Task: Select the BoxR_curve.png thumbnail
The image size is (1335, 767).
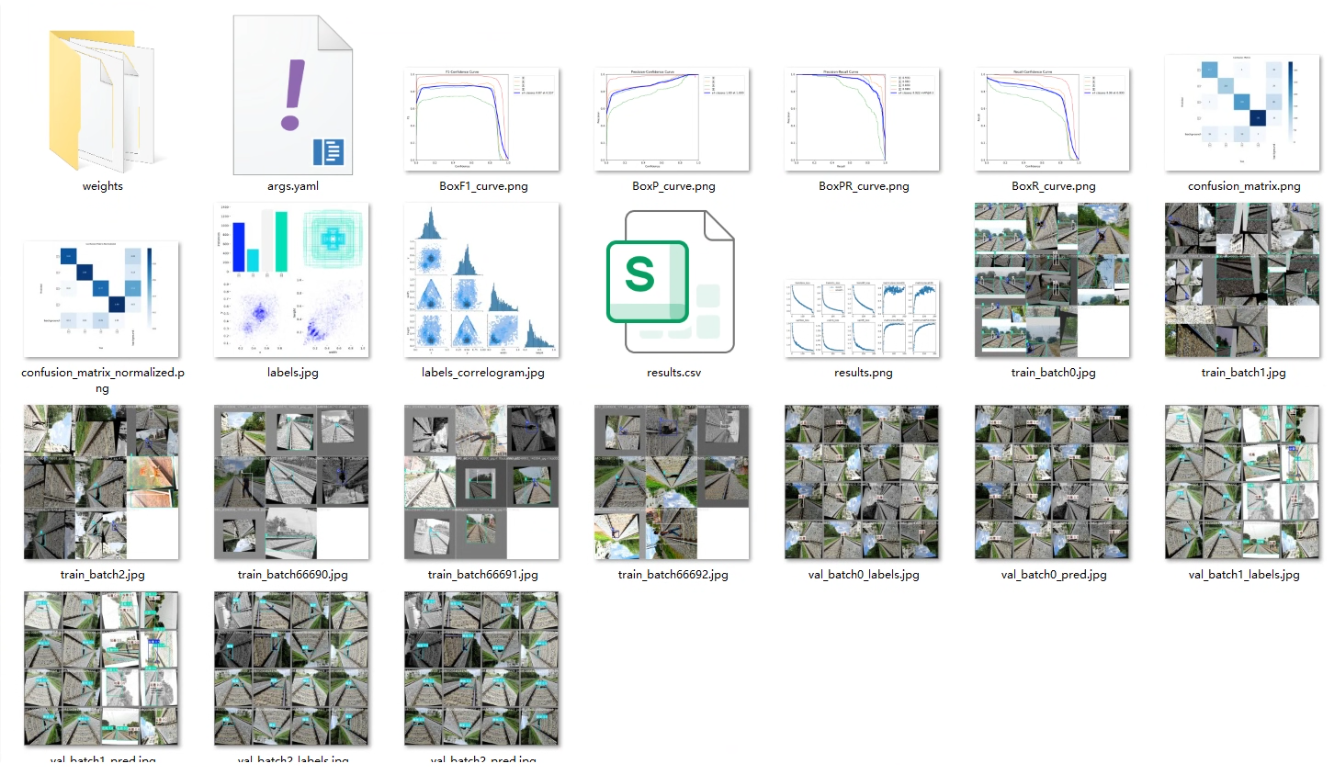Action: 1052,120
